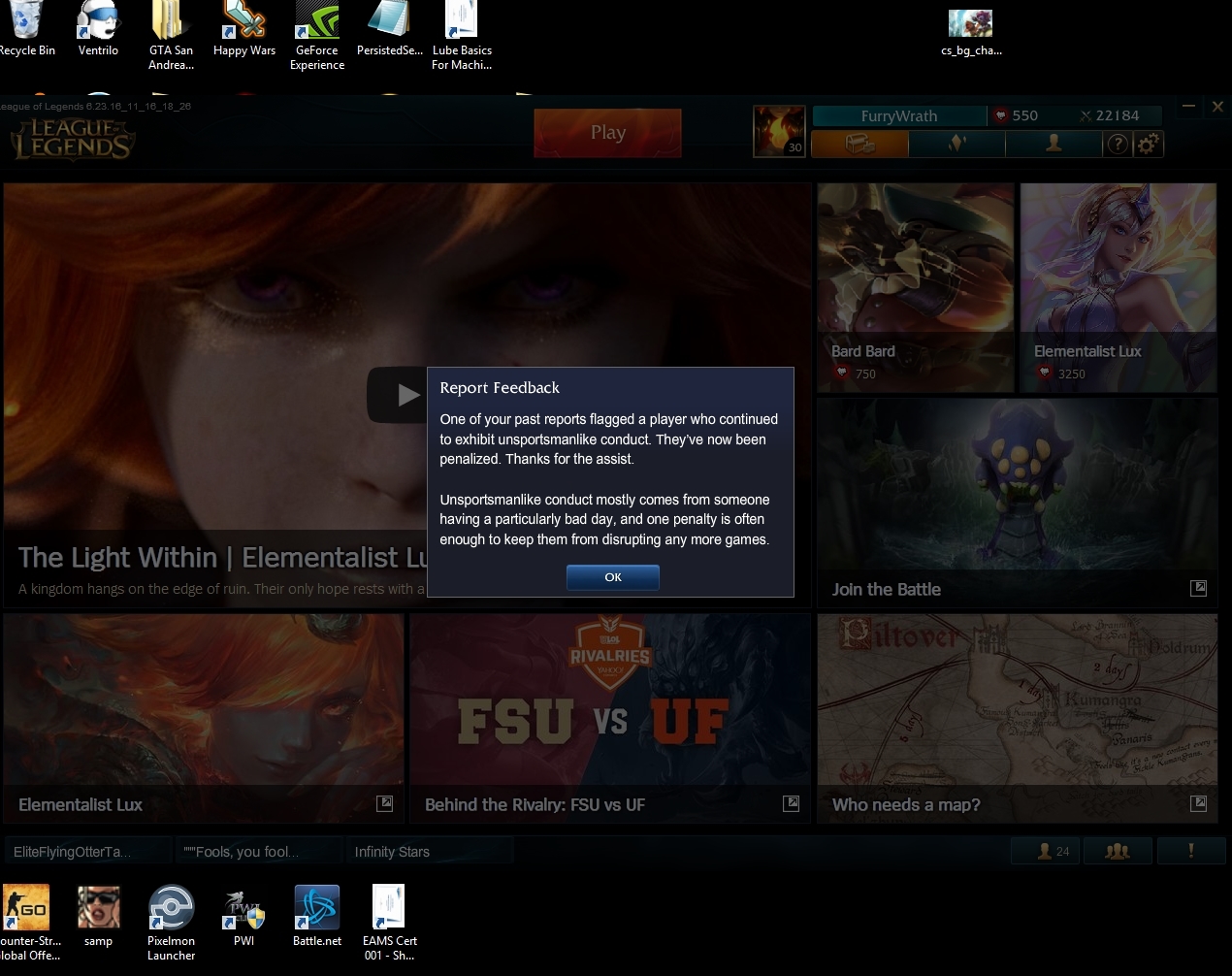
Task: Click the Elementalist Lux tile link icon
Action: coord(385,803)
